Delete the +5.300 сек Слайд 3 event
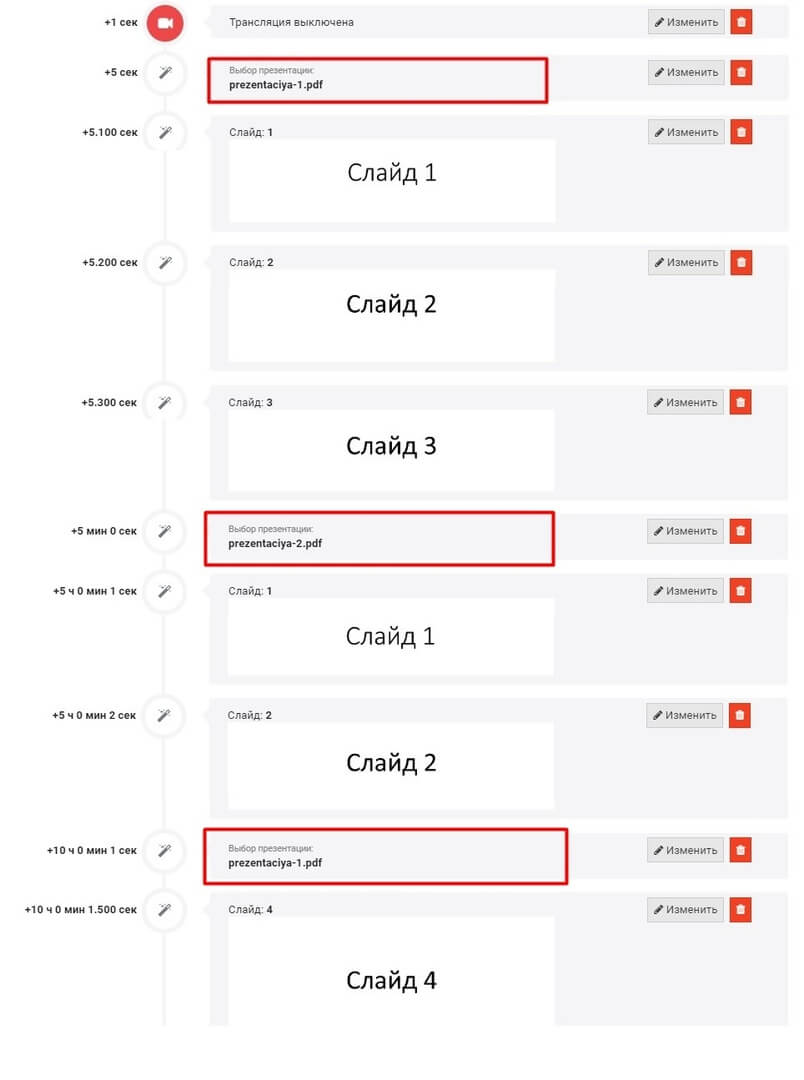 pos(740,403)
